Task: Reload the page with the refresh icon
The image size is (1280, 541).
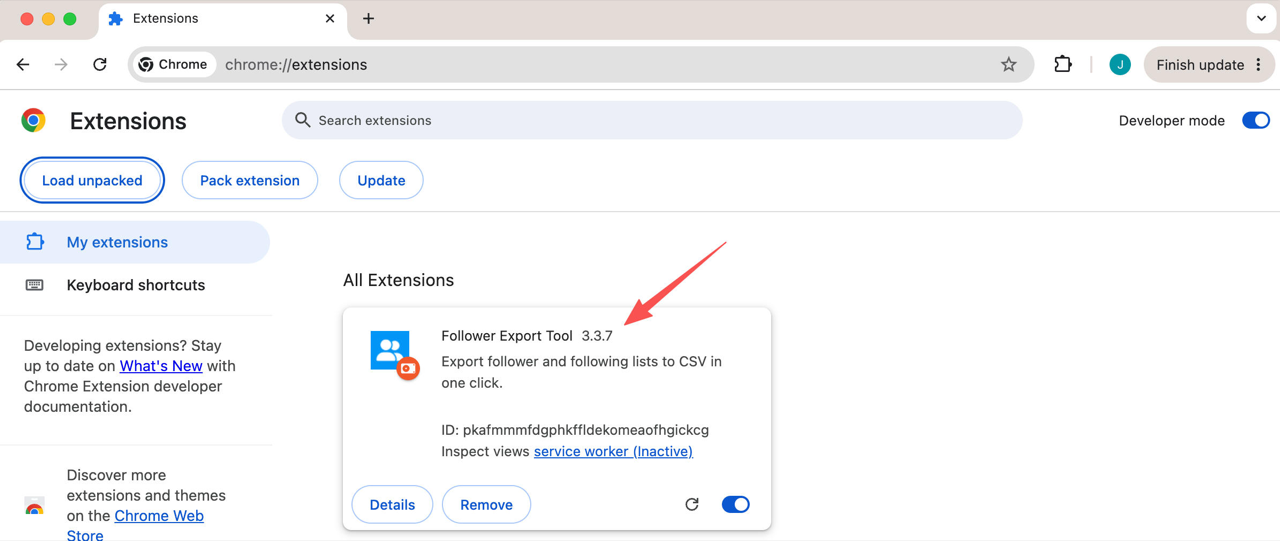Action: [100, 65]
